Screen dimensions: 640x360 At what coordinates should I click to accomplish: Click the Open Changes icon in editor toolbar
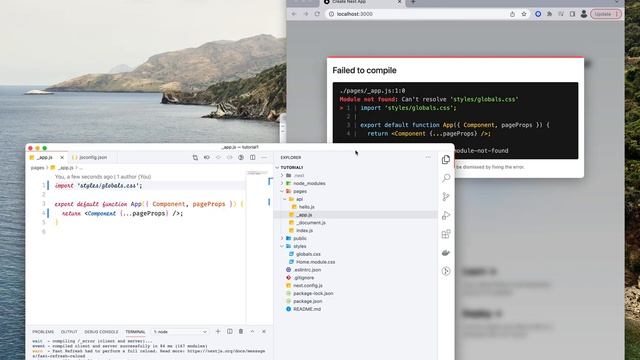click(x=195, y=157)
